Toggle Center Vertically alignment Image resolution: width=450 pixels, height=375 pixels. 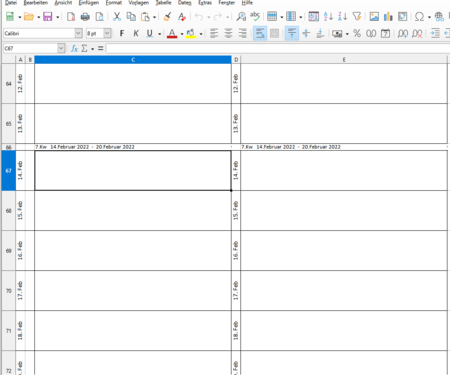point(306,33)
